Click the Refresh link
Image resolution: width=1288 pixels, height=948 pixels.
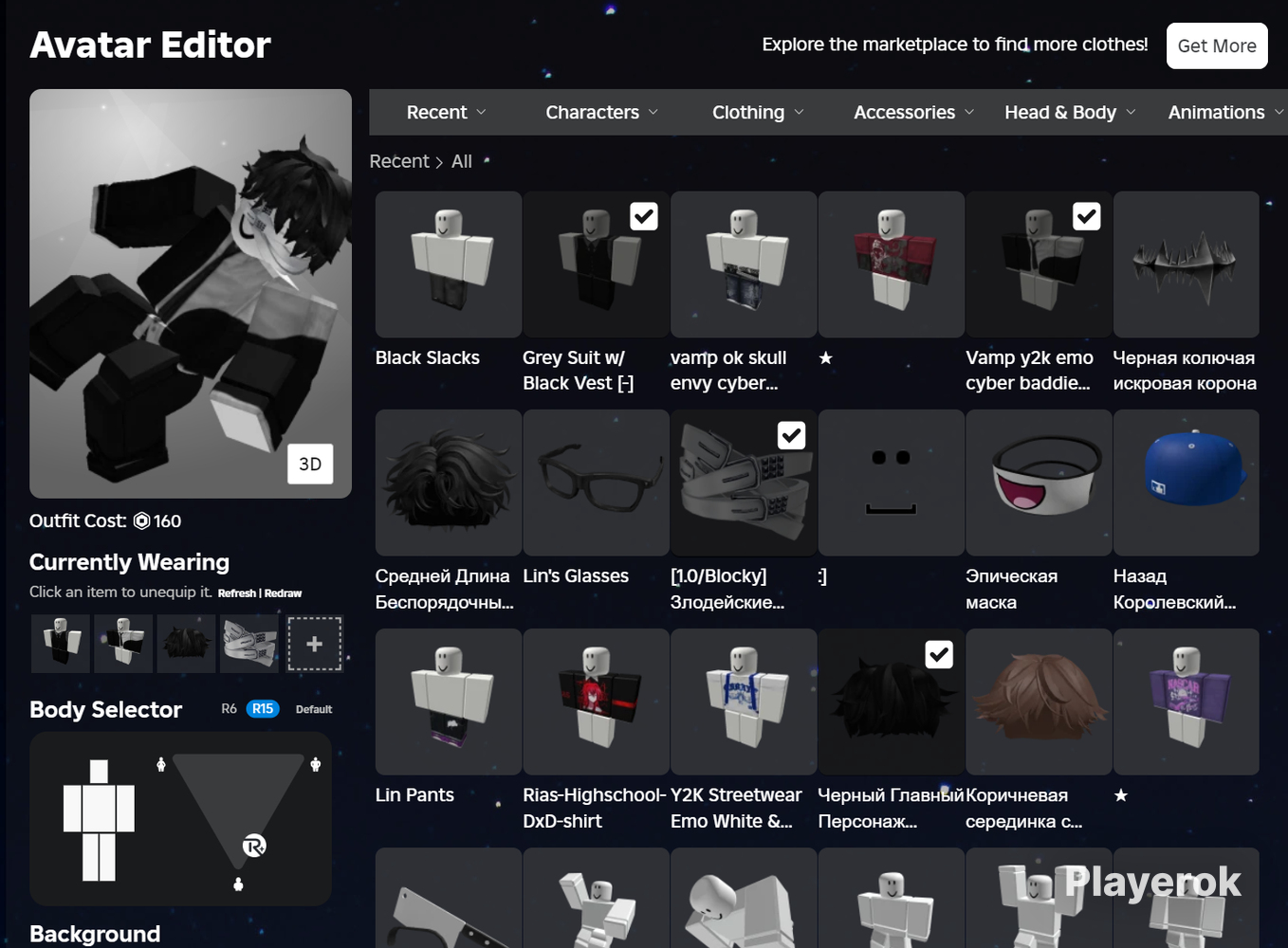[237, 593]
